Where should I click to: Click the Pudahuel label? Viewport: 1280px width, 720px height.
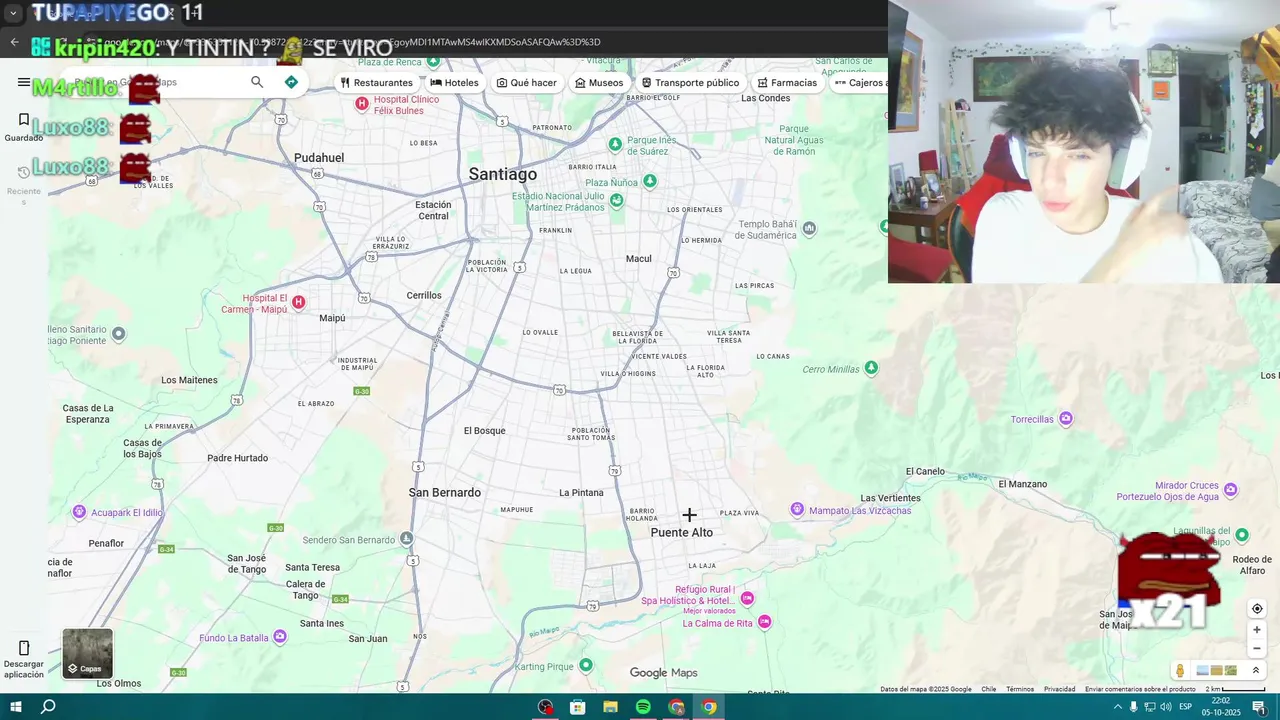(x=319, y=158)
